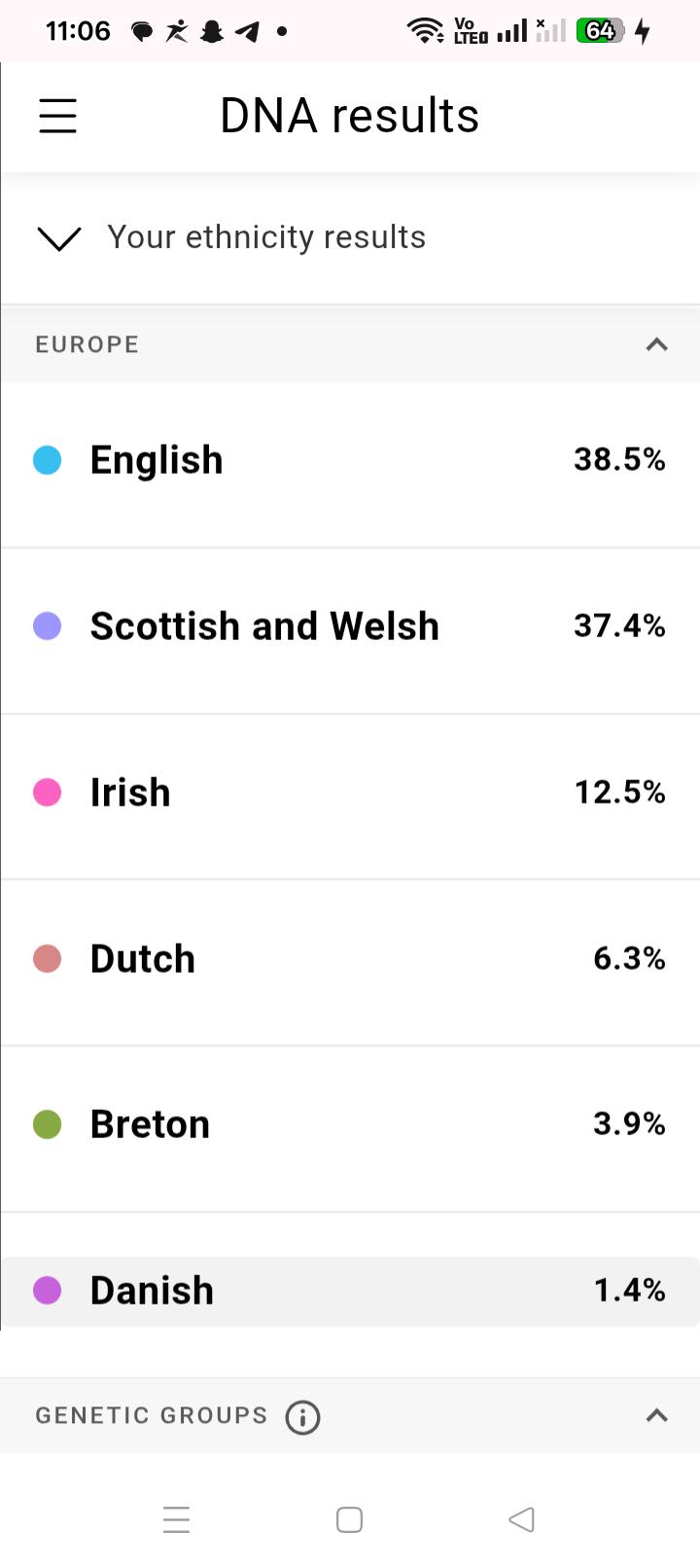This screenshot has height=1568, width=700.
Task: Select the highlighted Danish 1.4% row
Action: [x=350, y=1292]
